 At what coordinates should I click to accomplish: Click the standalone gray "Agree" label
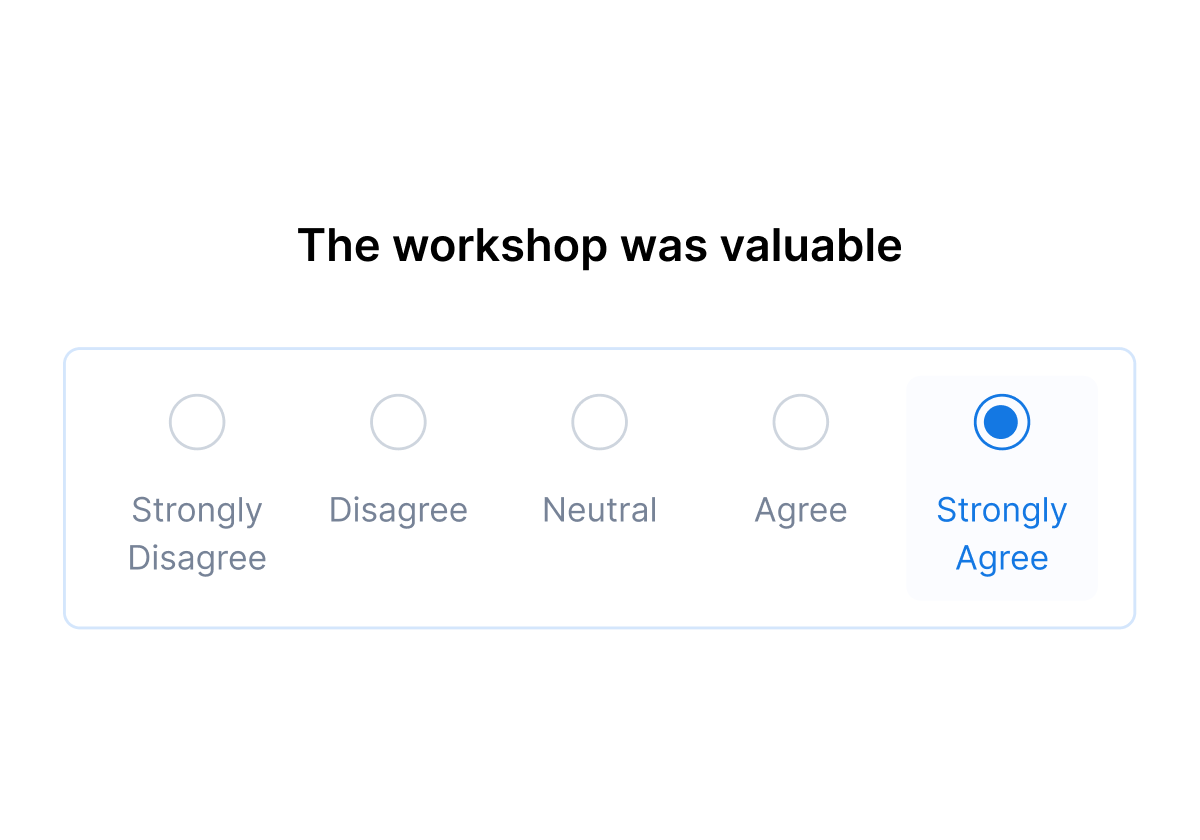(800, 510)
